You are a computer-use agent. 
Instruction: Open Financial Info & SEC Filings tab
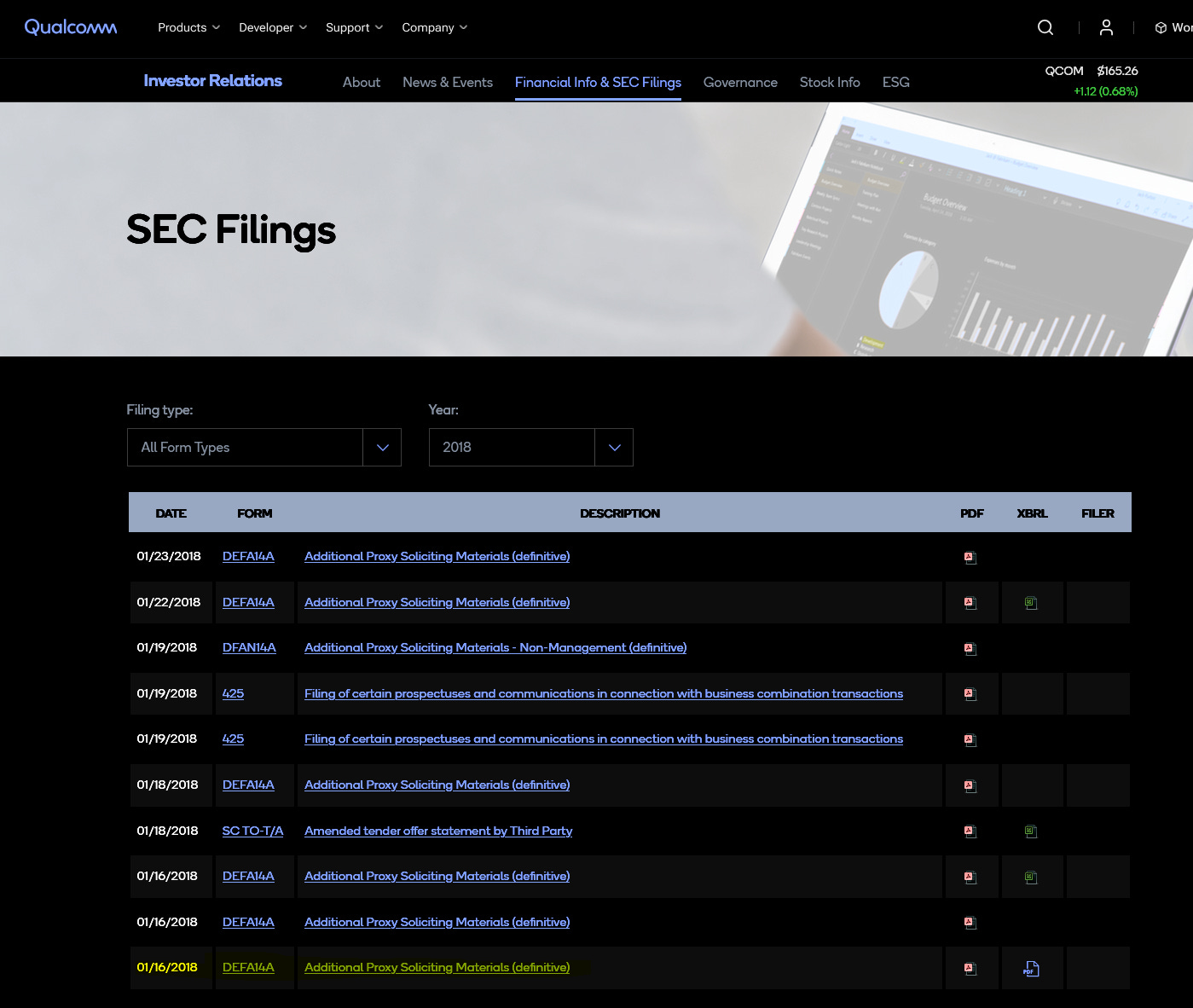[x=598, y=83]
